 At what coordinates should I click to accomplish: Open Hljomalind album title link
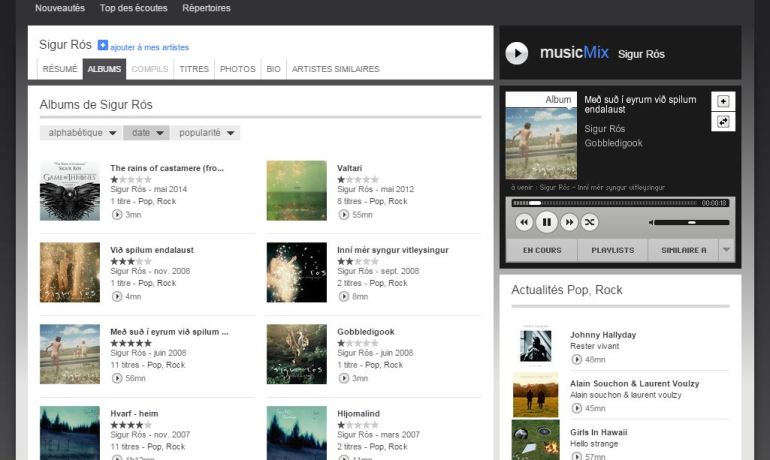pos(358,413)
